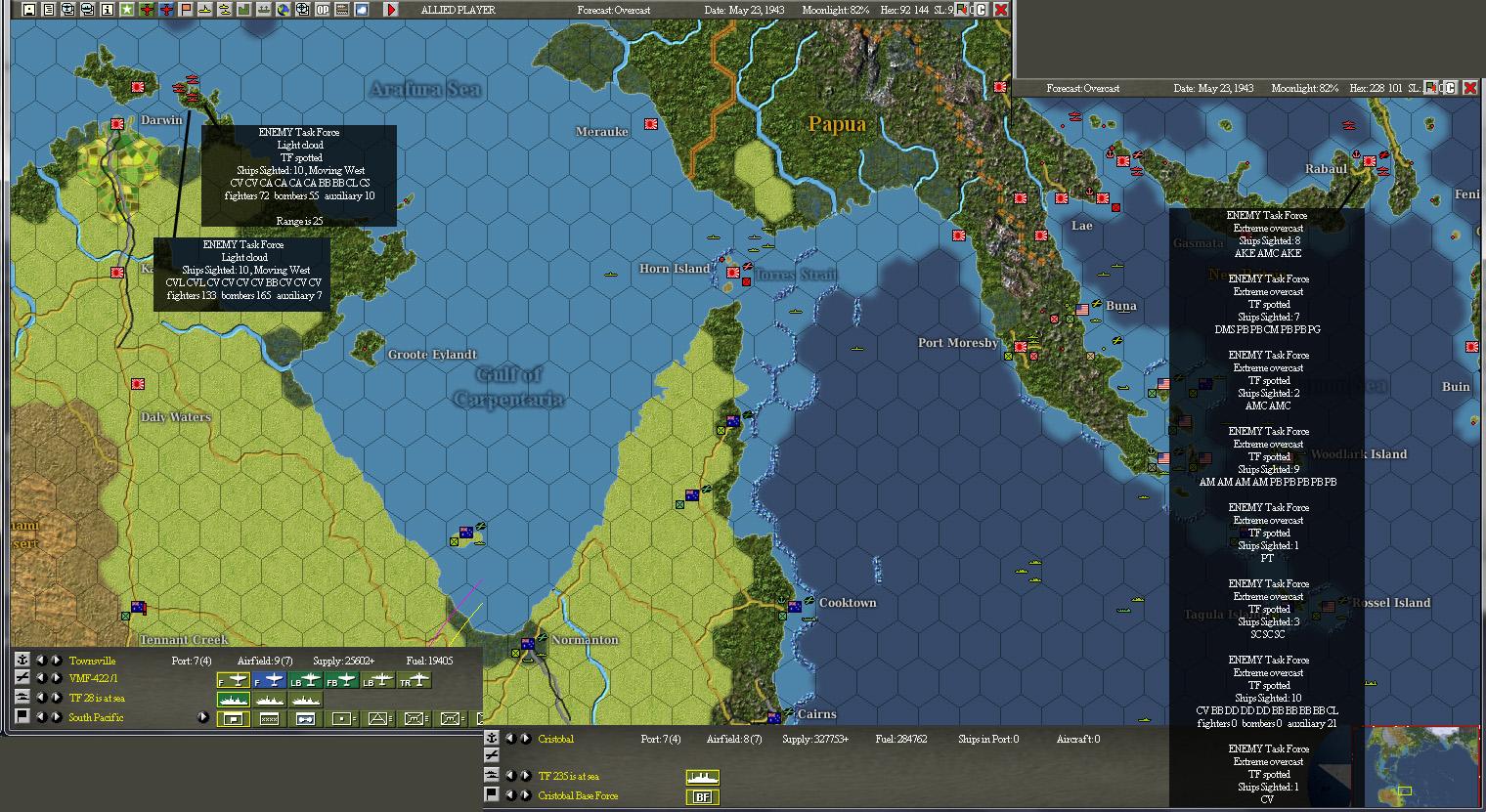Click the globe icon in the toolbar
The height and width of the screenshot is (812, 1486).
[283, 10]
